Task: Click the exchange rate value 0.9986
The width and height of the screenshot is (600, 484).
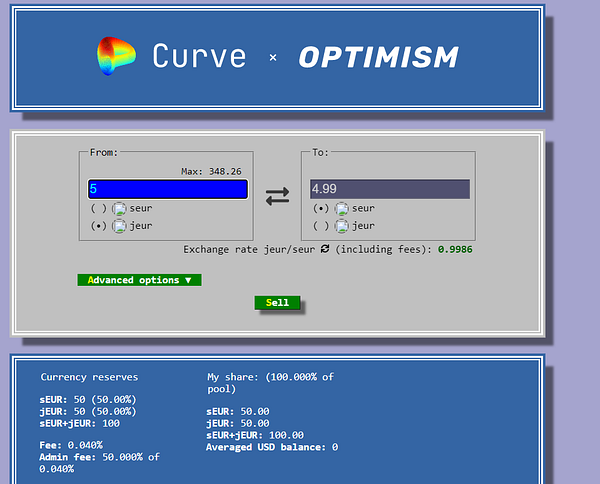Action: point(455,249)
